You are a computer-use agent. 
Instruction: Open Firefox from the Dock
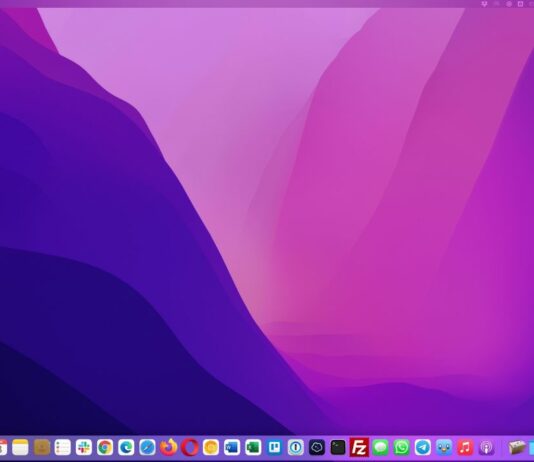point(169,447)
